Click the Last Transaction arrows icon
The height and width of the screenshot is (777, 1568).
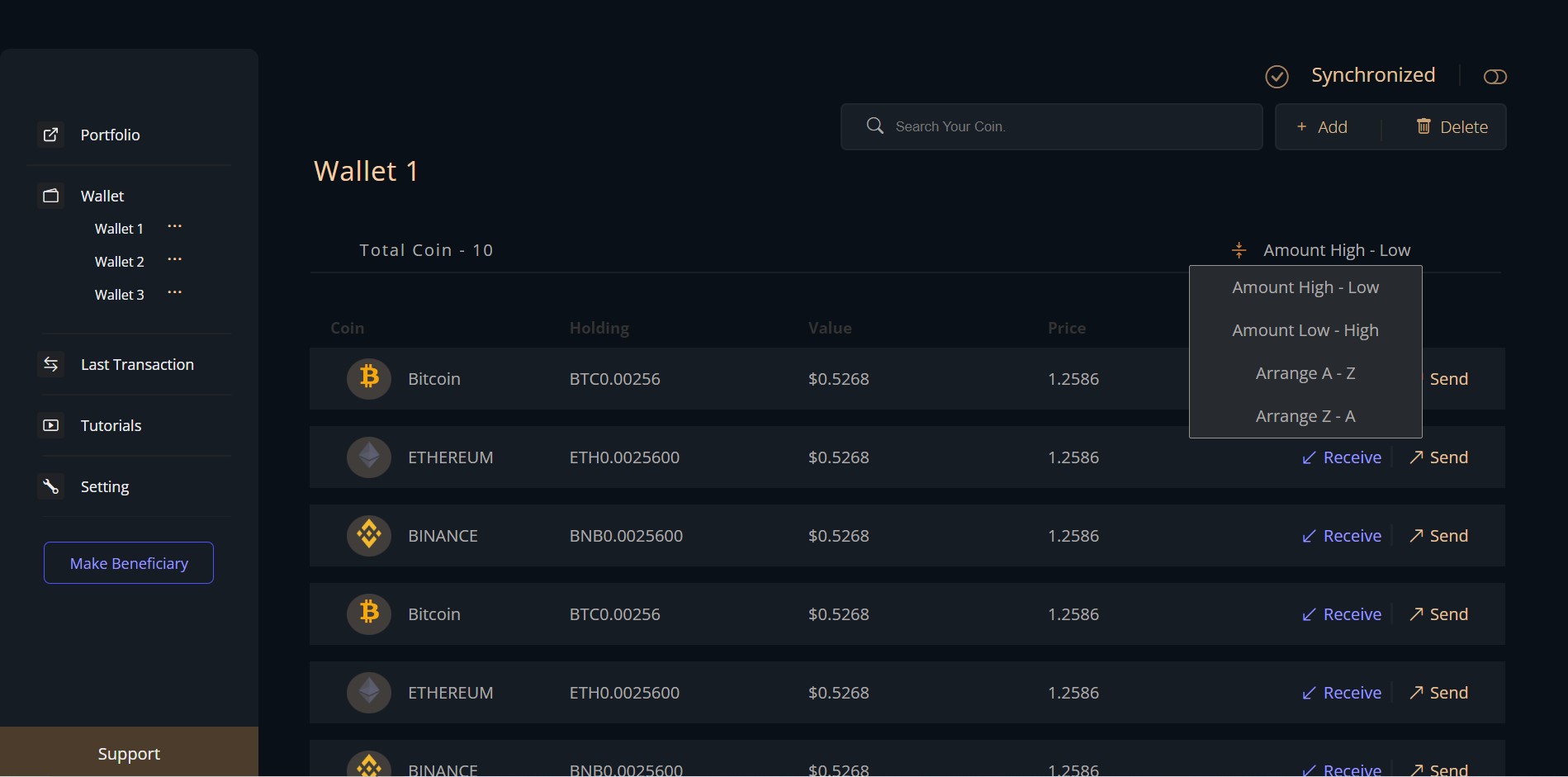pos(50,364)
